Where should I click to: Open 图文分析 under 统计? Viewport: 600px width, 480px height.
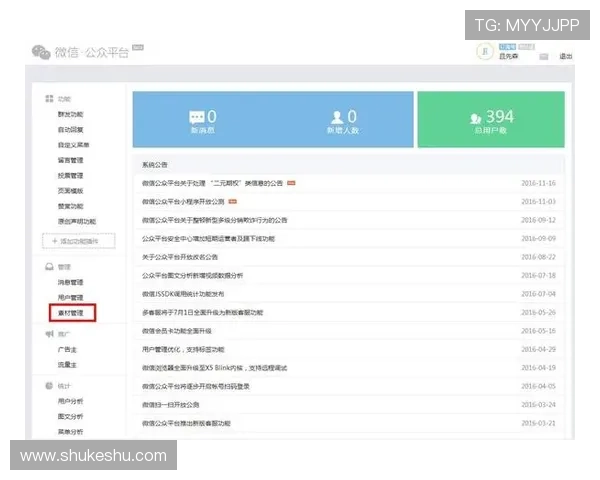[x=70, y=416]
